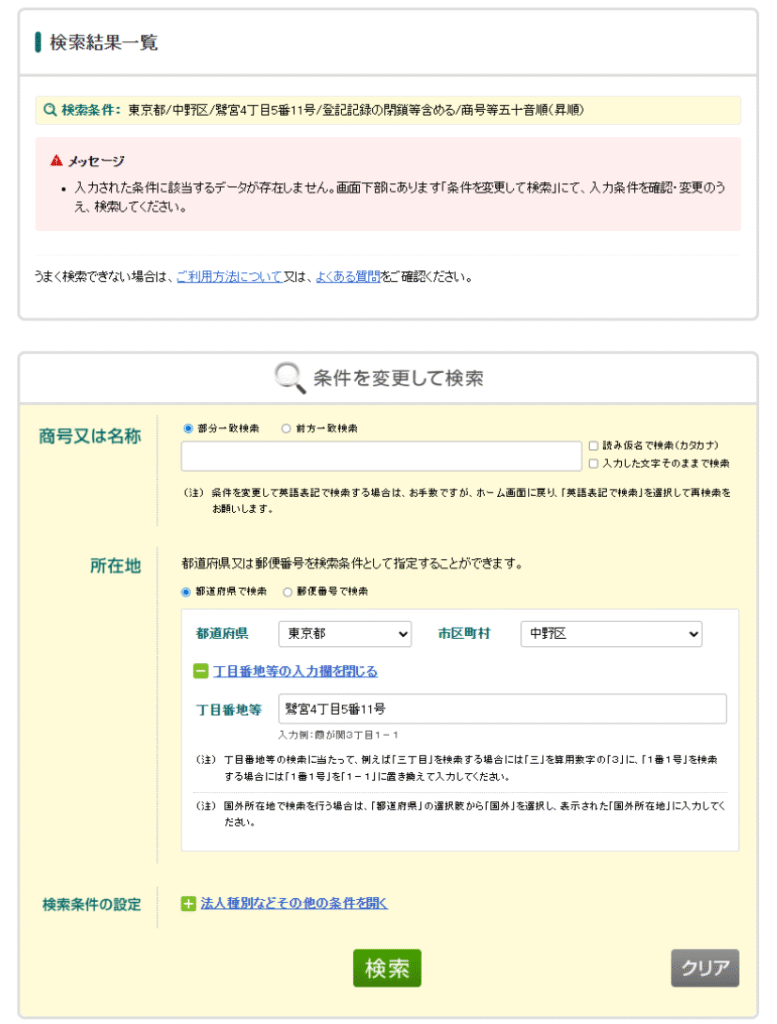Click the 入力例:霞が関3丁目1-1 hint text
Image resolution: width=777 pixels, height=1024 pixels.
[338, 735]
